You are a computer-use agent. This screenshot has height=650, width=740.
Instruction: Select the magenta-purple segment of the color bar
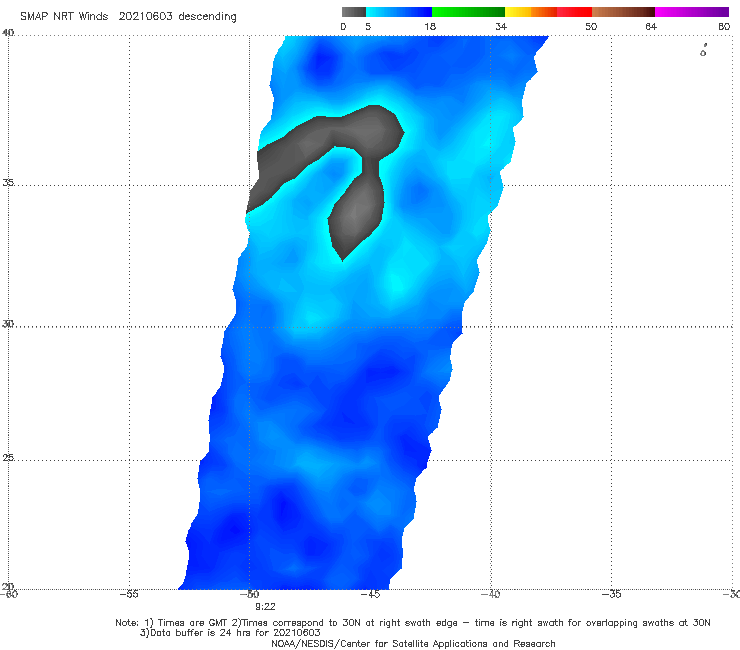coord(692,12)
